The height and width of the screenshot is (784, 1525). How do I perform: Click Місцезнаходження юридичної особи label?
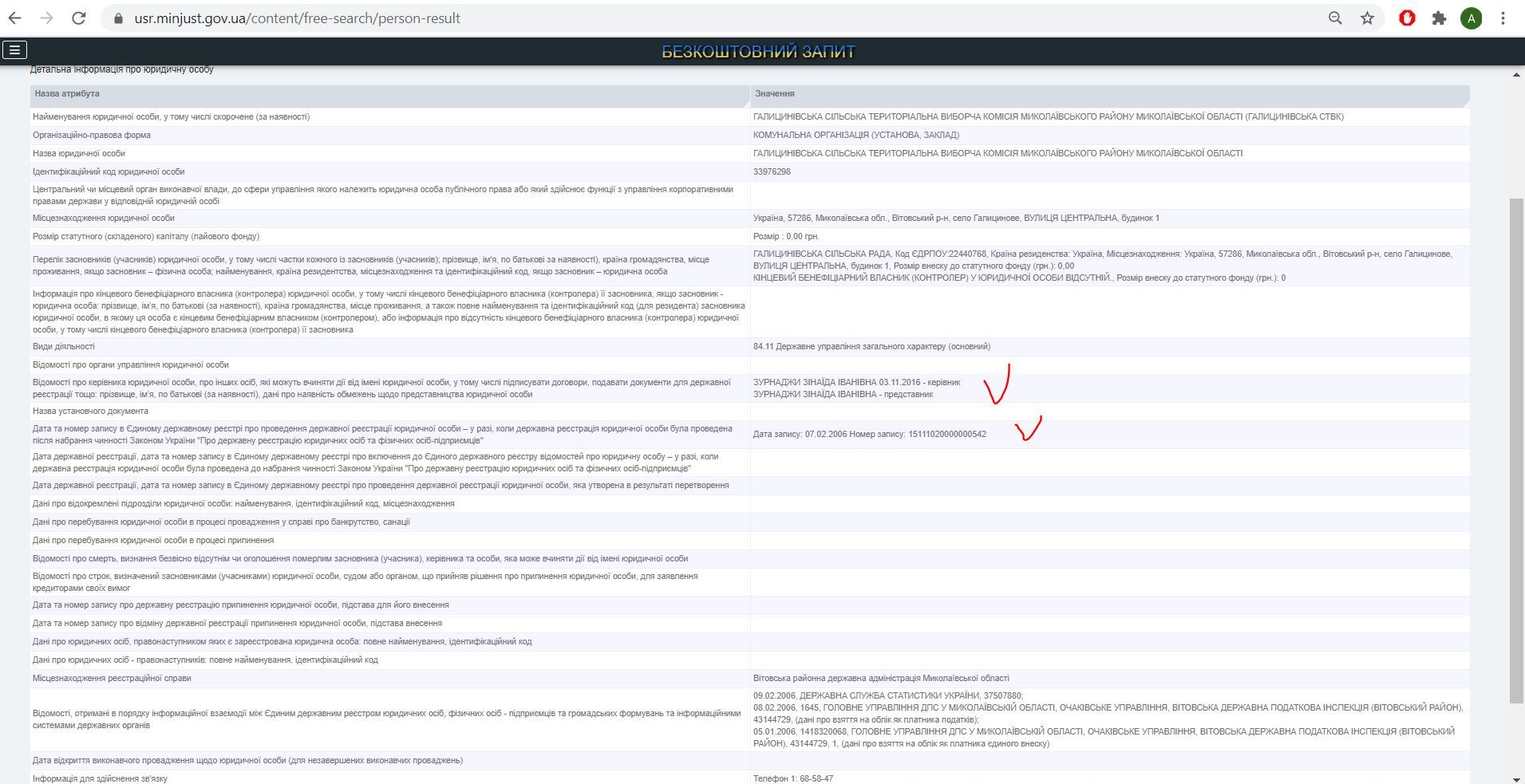pos(103,218)
